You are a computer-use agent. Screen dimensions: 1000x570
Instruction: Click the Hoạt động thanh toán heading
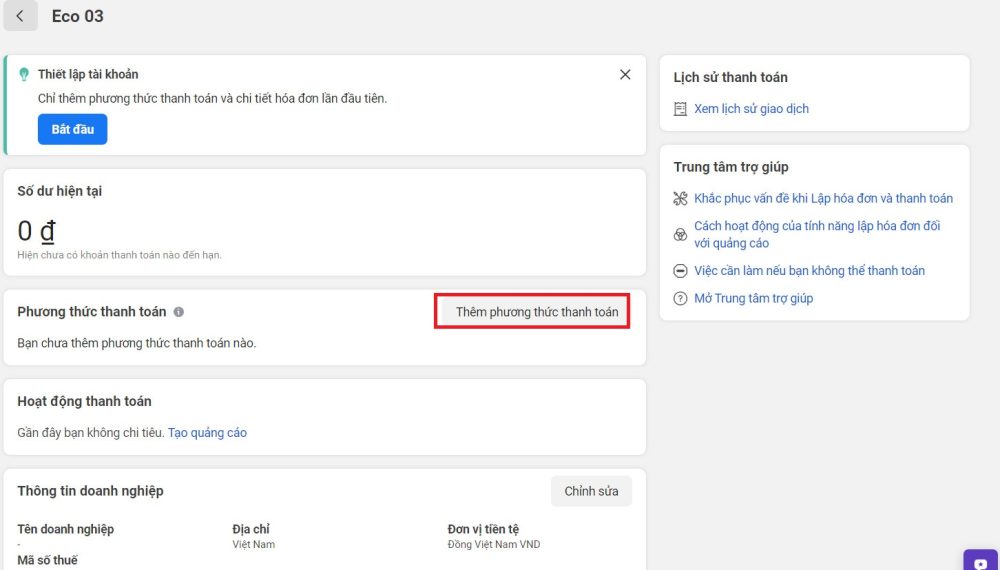(84, 402)
